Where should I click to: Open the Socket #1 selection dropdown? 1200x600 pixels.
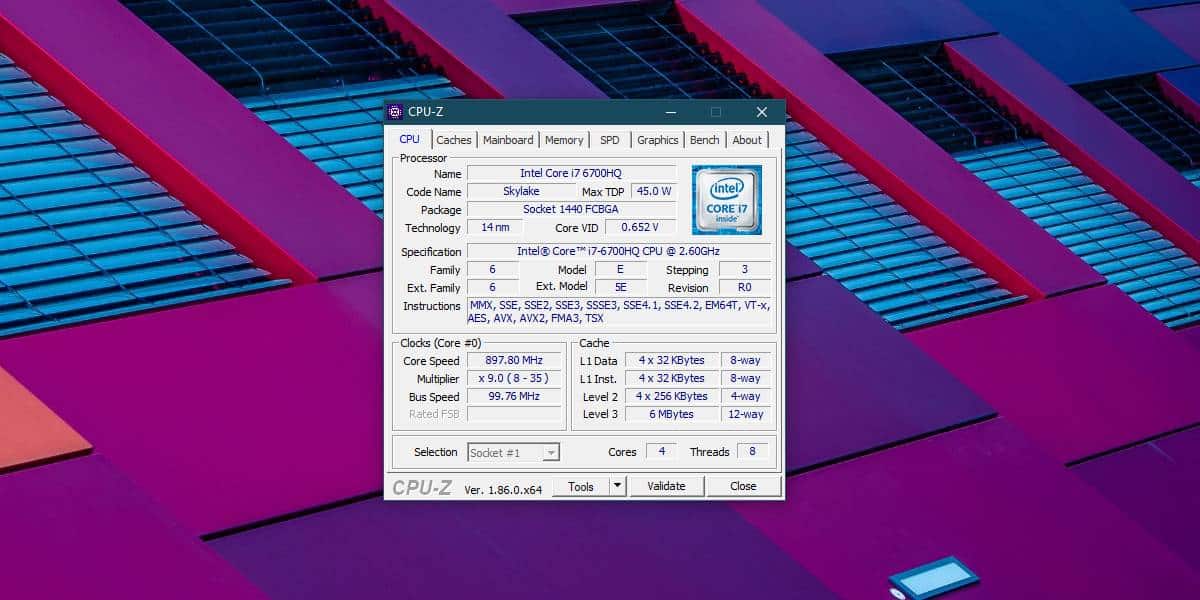[514, 452]
